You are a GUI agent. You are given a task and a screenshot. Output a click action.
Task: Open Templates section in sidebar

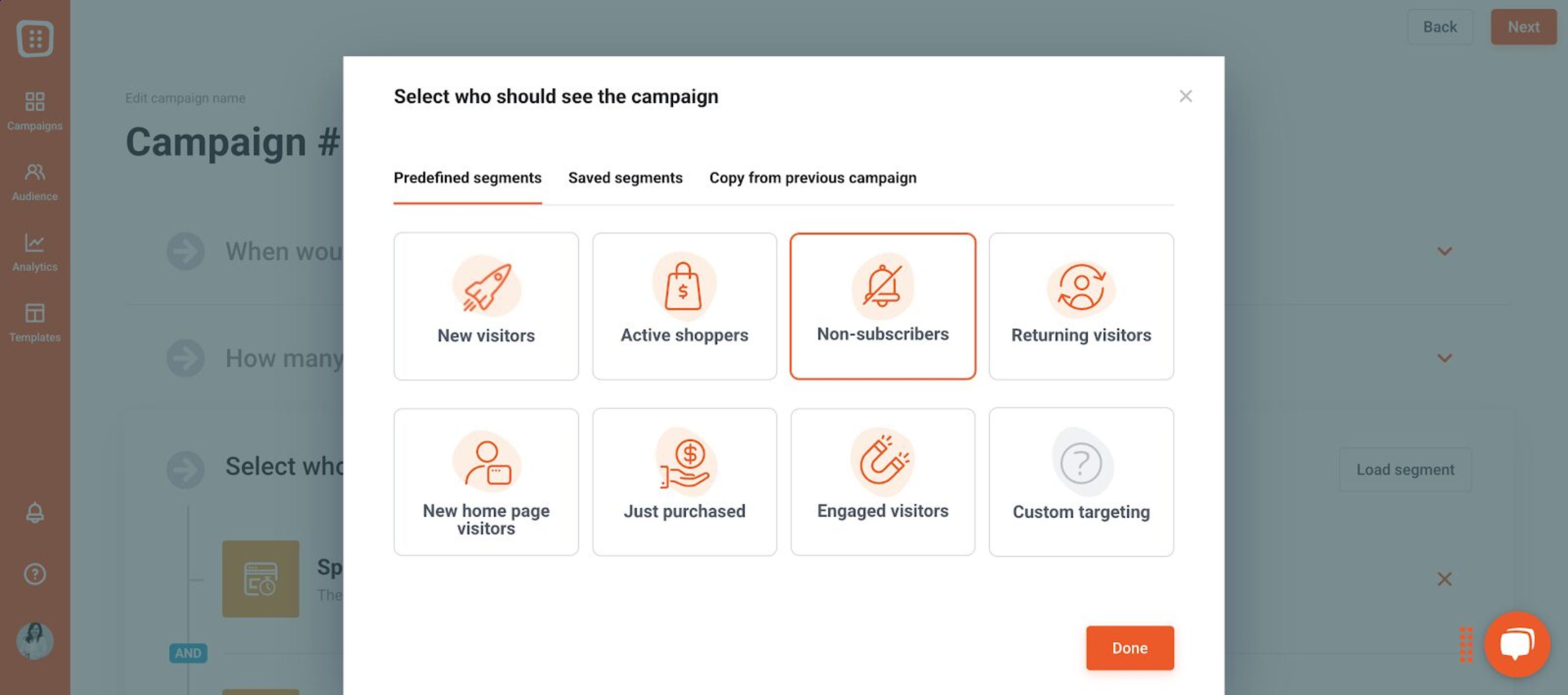35,323
